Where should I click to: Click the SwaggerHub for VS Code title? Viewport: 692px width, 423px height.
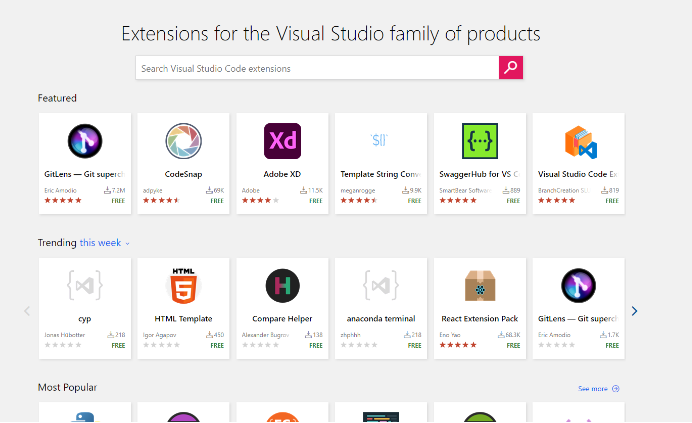[x=479, y=174]
